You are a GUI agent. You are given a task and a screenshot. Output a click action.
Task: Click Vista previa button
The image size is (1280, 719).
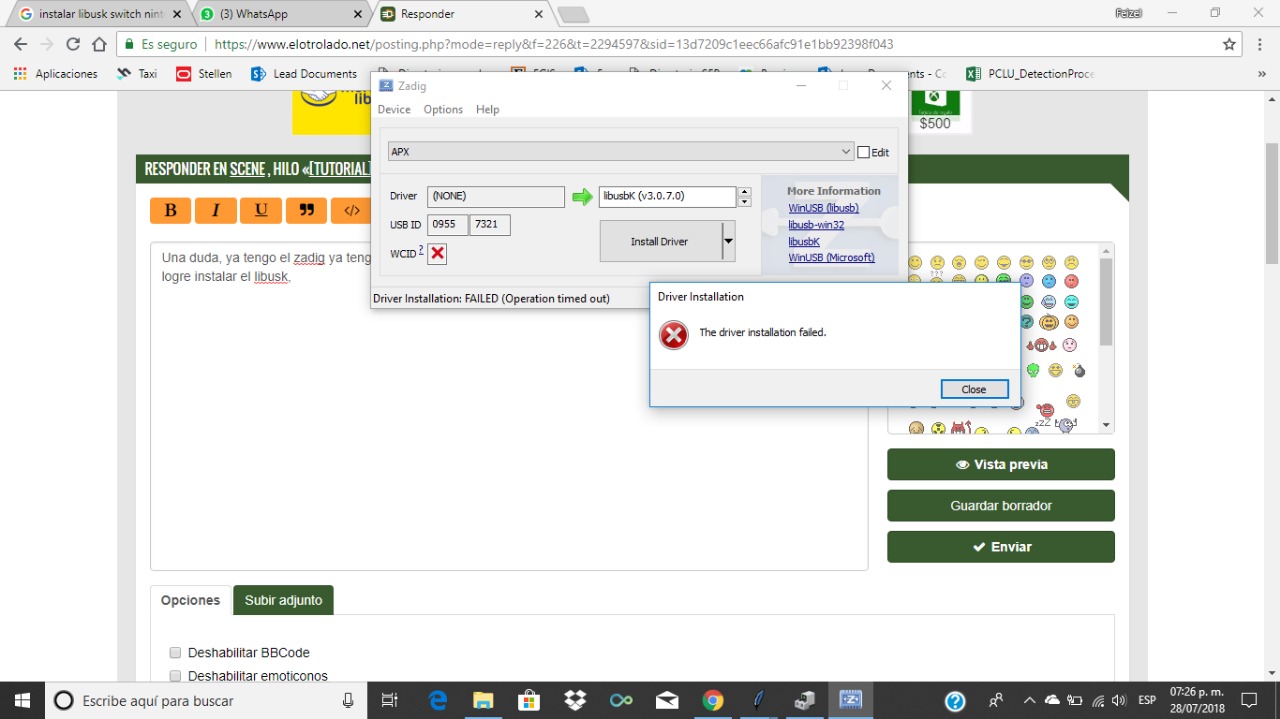1001,464
